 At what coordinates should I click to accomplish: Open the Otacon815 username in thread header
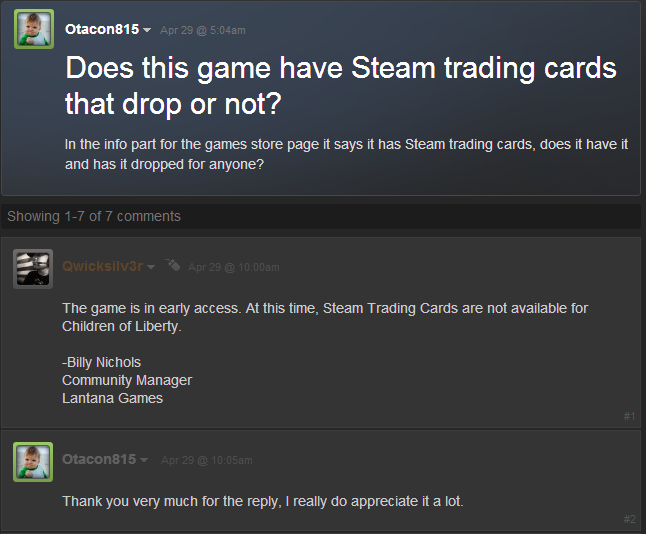coord(102,29)
